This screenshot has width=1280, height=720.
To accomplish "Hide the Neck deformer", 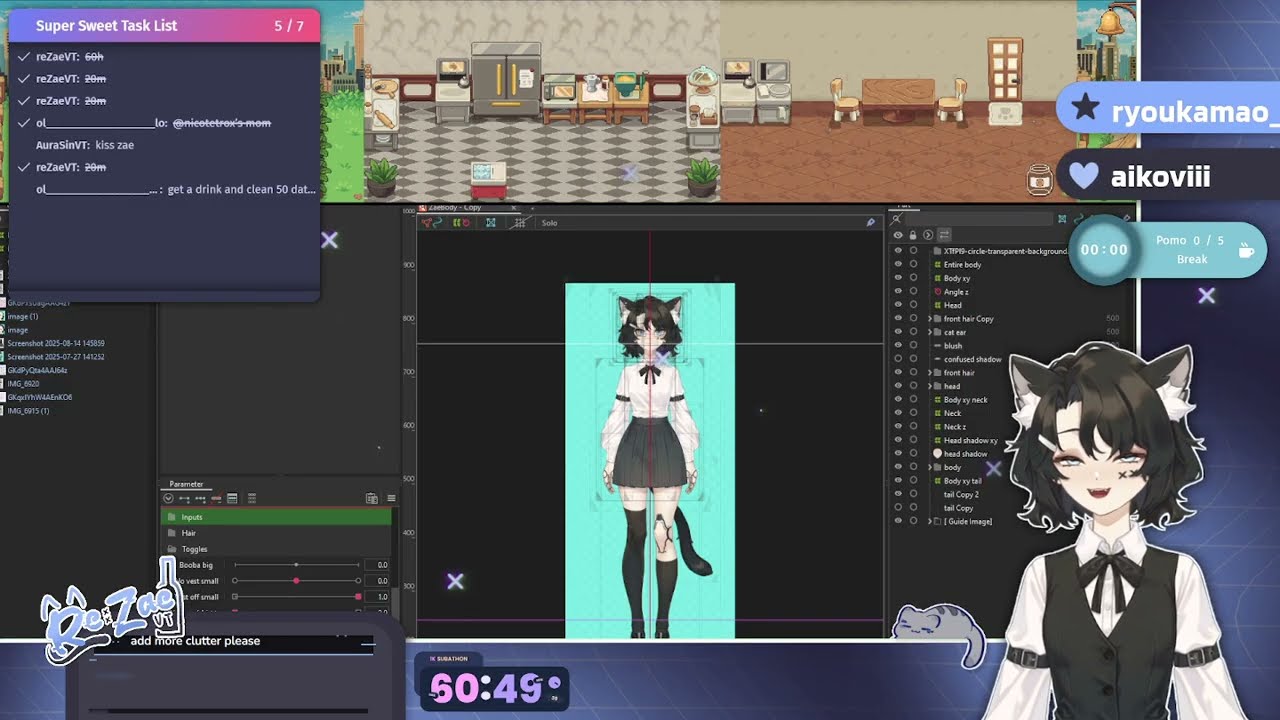I will (898, 413).
